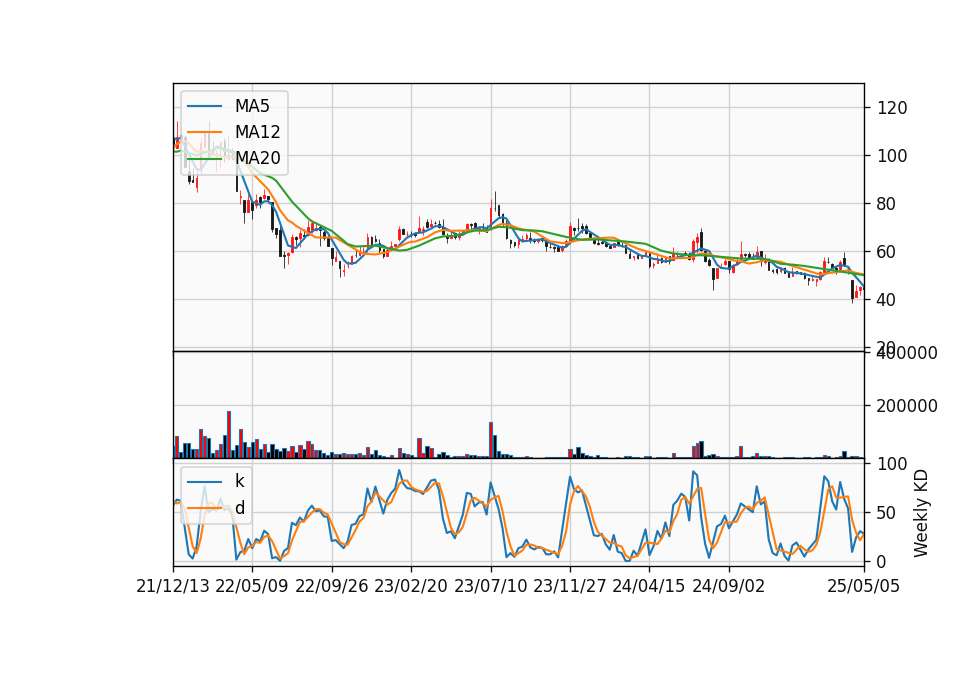Viewport: 960px width, 690px height.
Task: Click the 22/05/09 date label
Action: tap(252, 587)
